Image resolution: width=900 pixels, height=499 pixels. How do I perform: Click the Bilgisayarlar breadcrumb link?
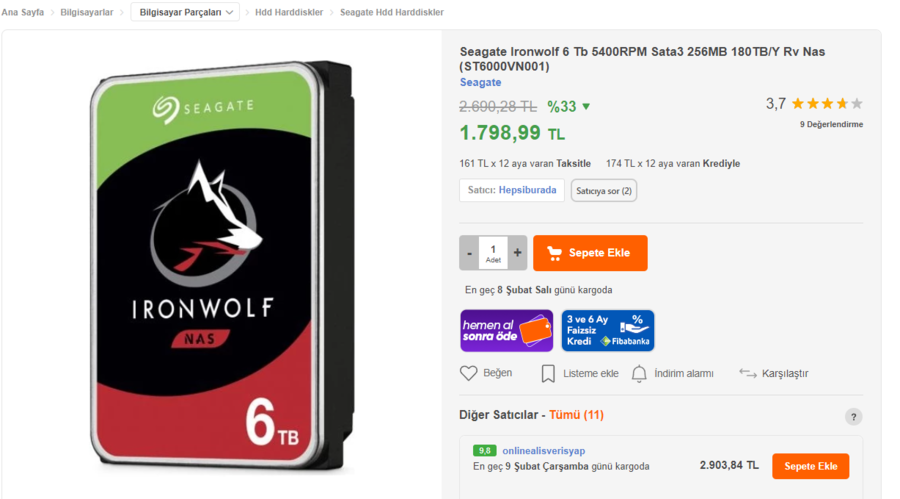[x=87, y=12]
